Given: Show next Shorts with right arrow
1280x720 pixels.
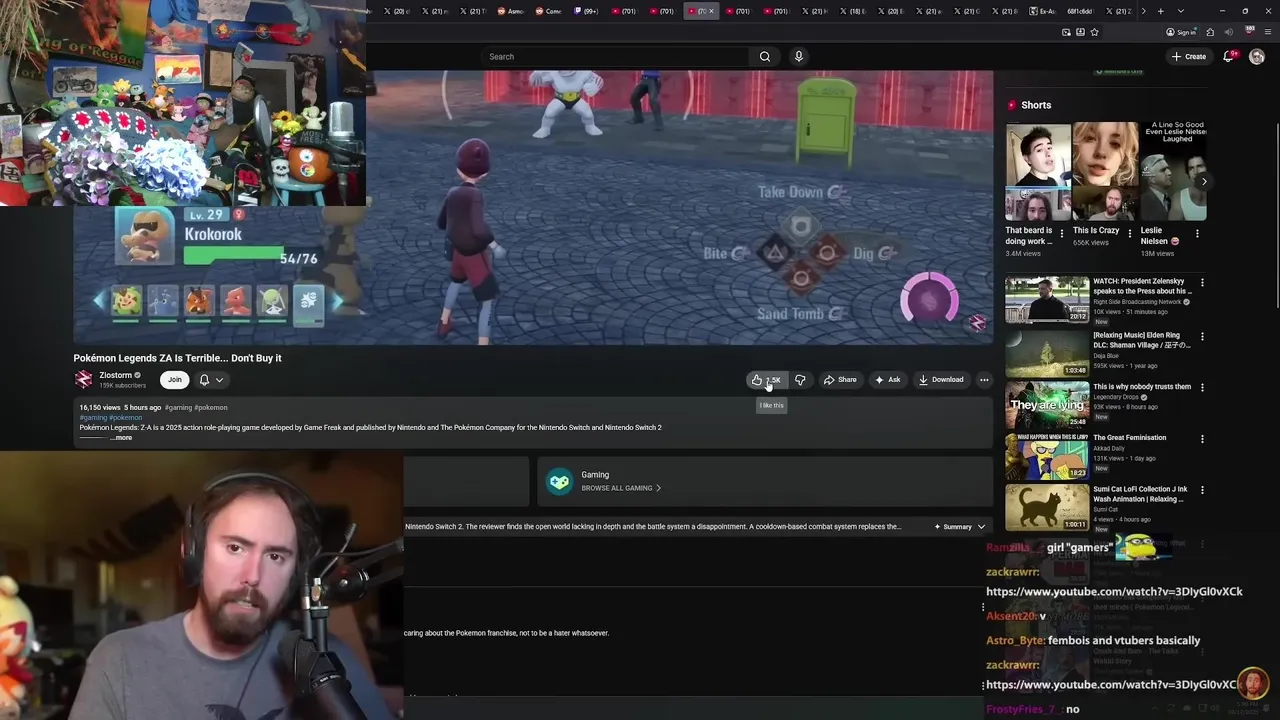Looking at the screenshot, I should (1203, 181).
